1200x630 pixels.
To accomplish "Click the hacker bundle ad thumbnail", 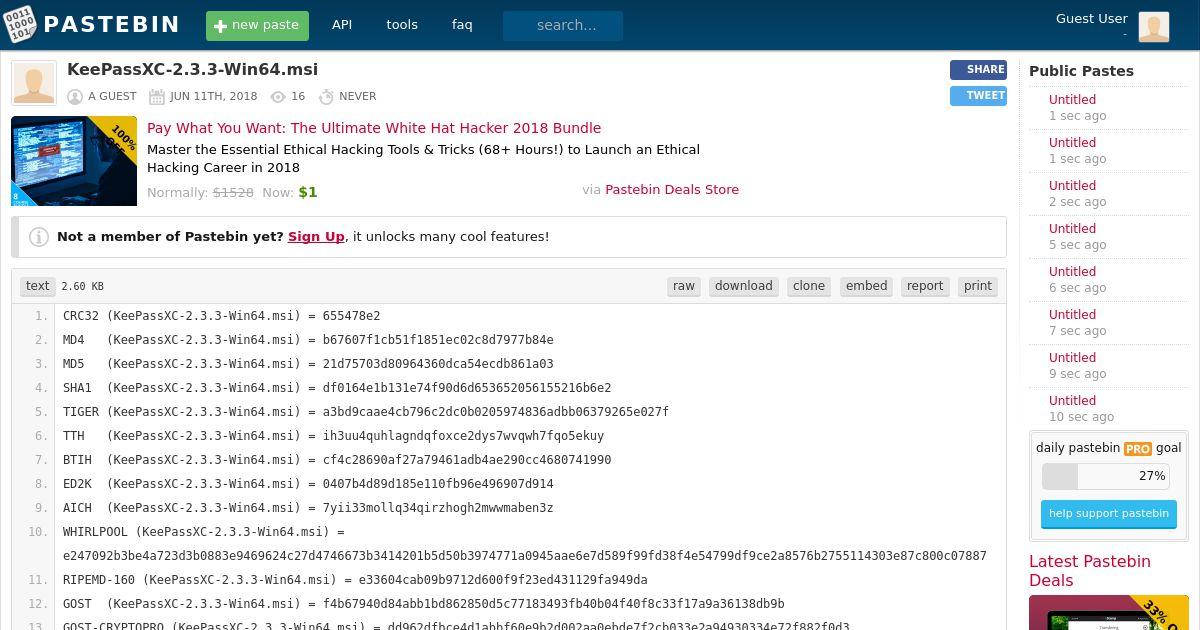I will [74, 161].
